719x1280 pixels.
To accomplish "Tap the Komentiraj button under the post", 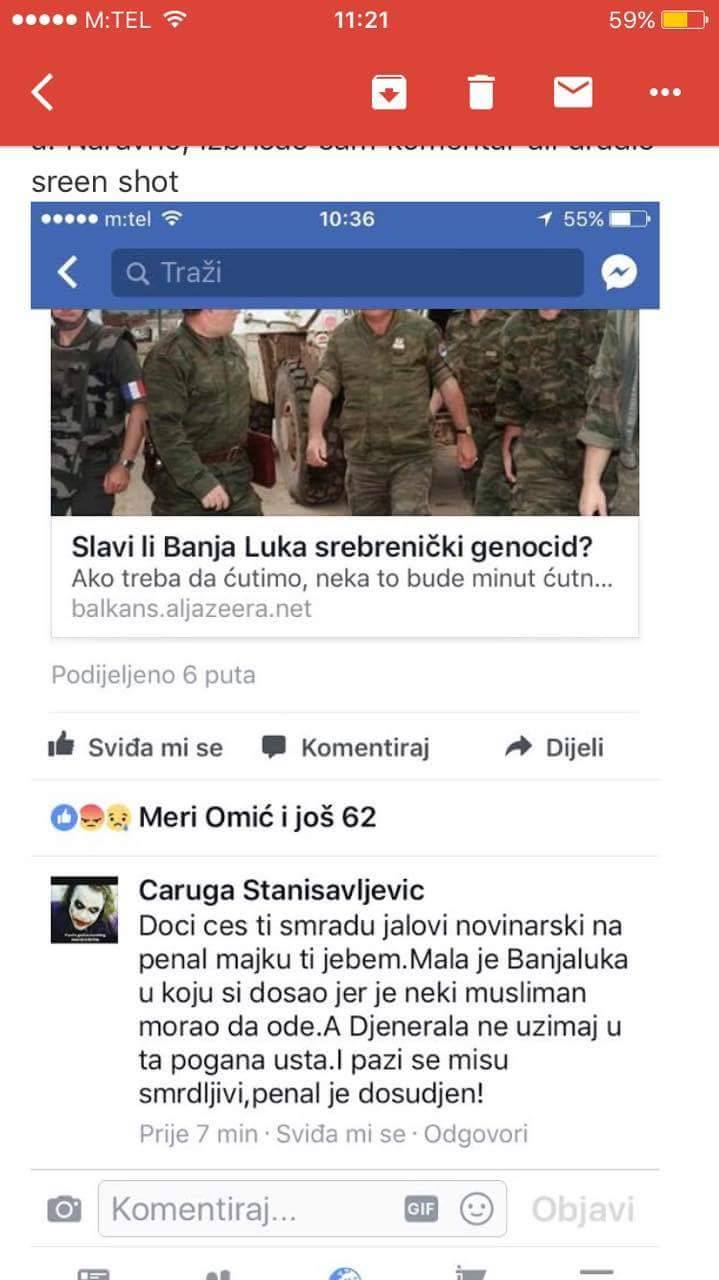I will point(345,747).
